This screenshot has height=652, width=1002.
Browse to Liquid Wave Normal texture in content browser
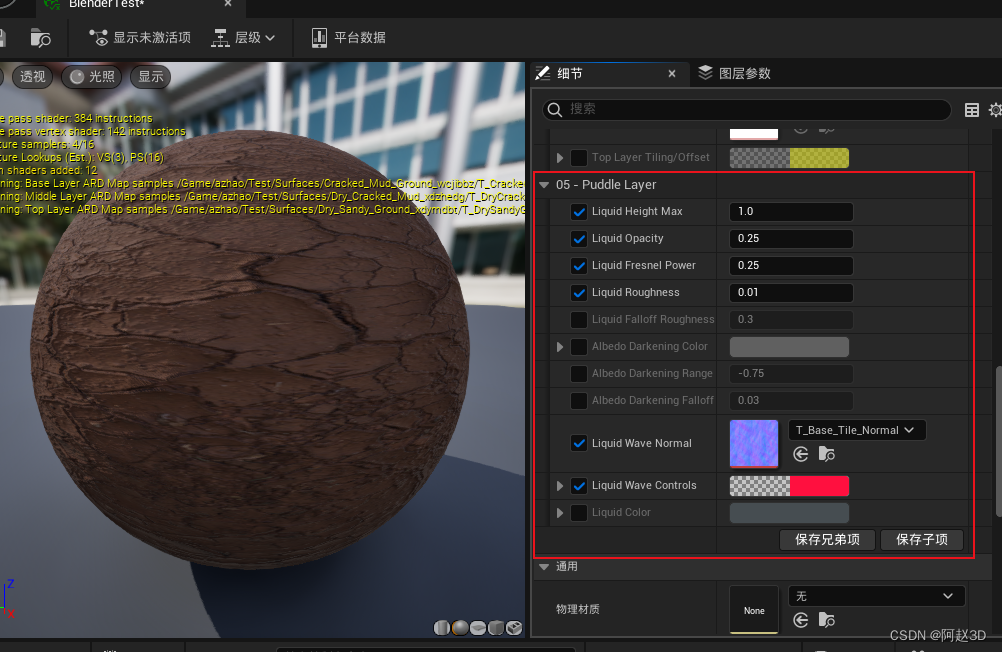827,454
